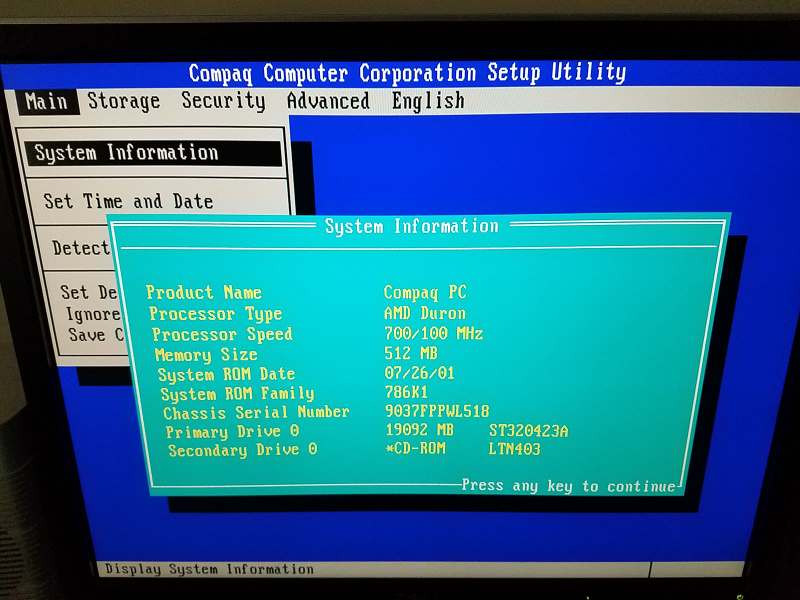Click the 19092 MB drive size
This screenshot has width=800, height=600.
(x=419, y=430)
